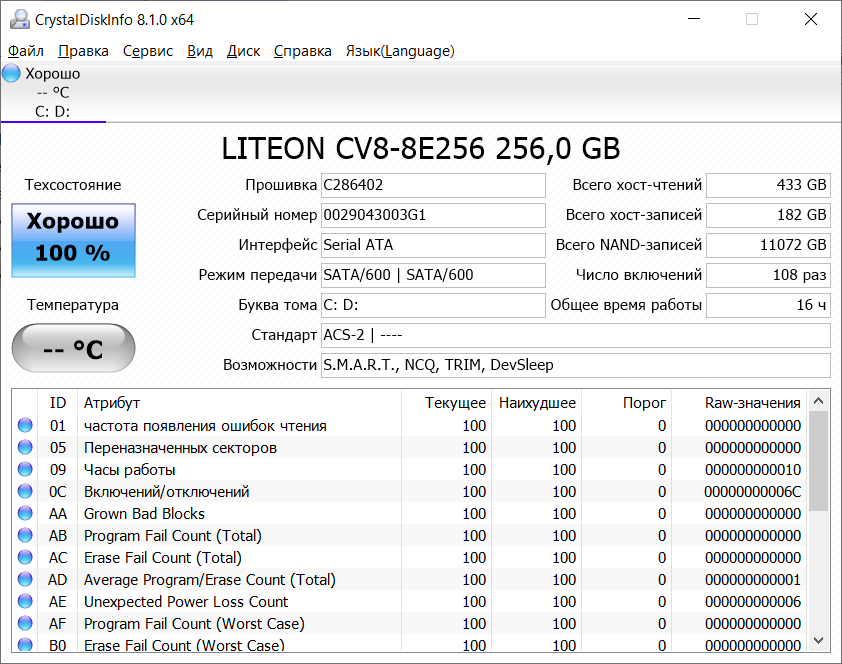Viewport: 842px width, 664px height.
Task: Click the attribute list scrollbar thumb
Action: (x=818, y=461)
